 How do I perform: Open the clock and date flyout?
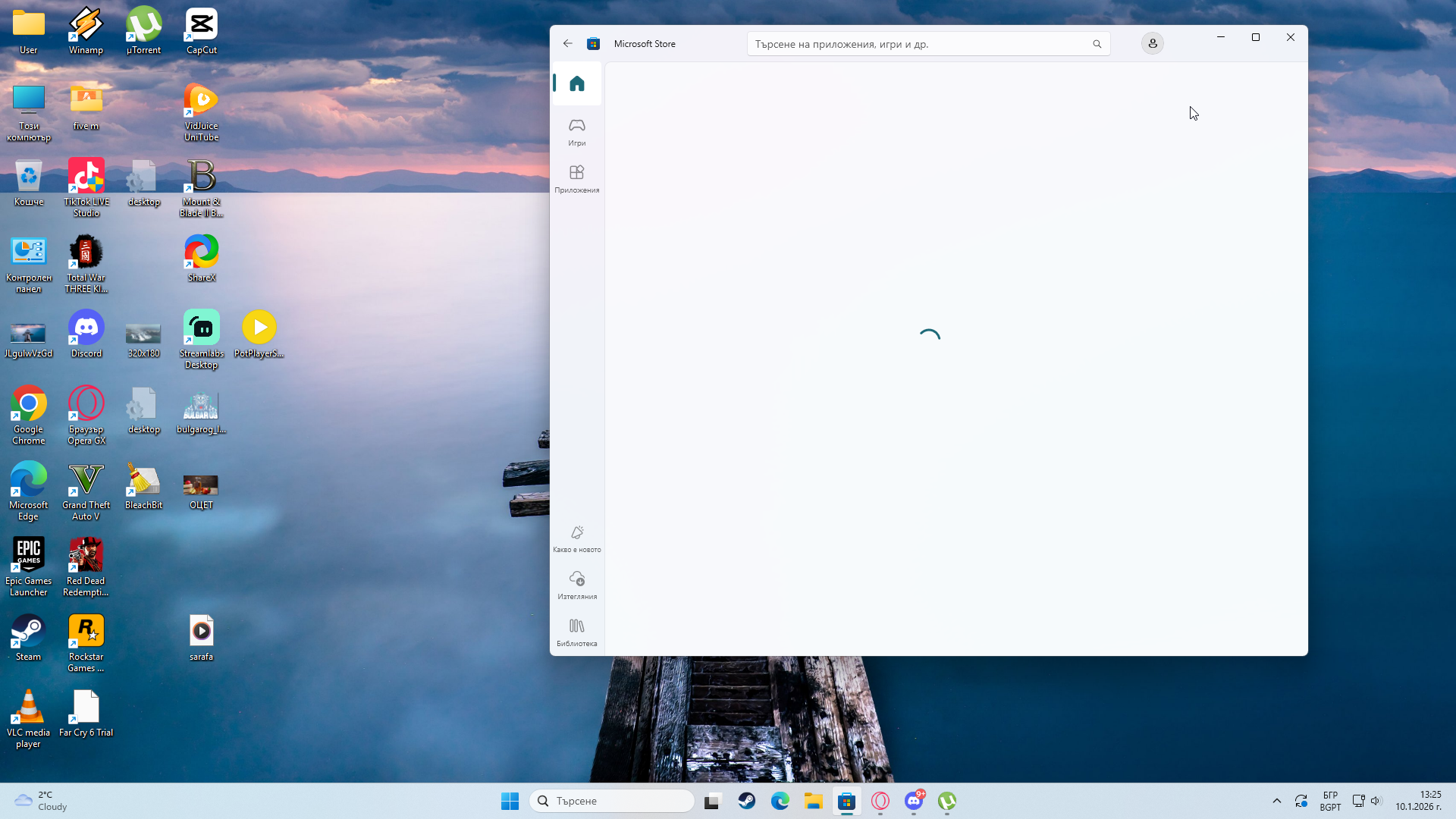coord(1418,801)
